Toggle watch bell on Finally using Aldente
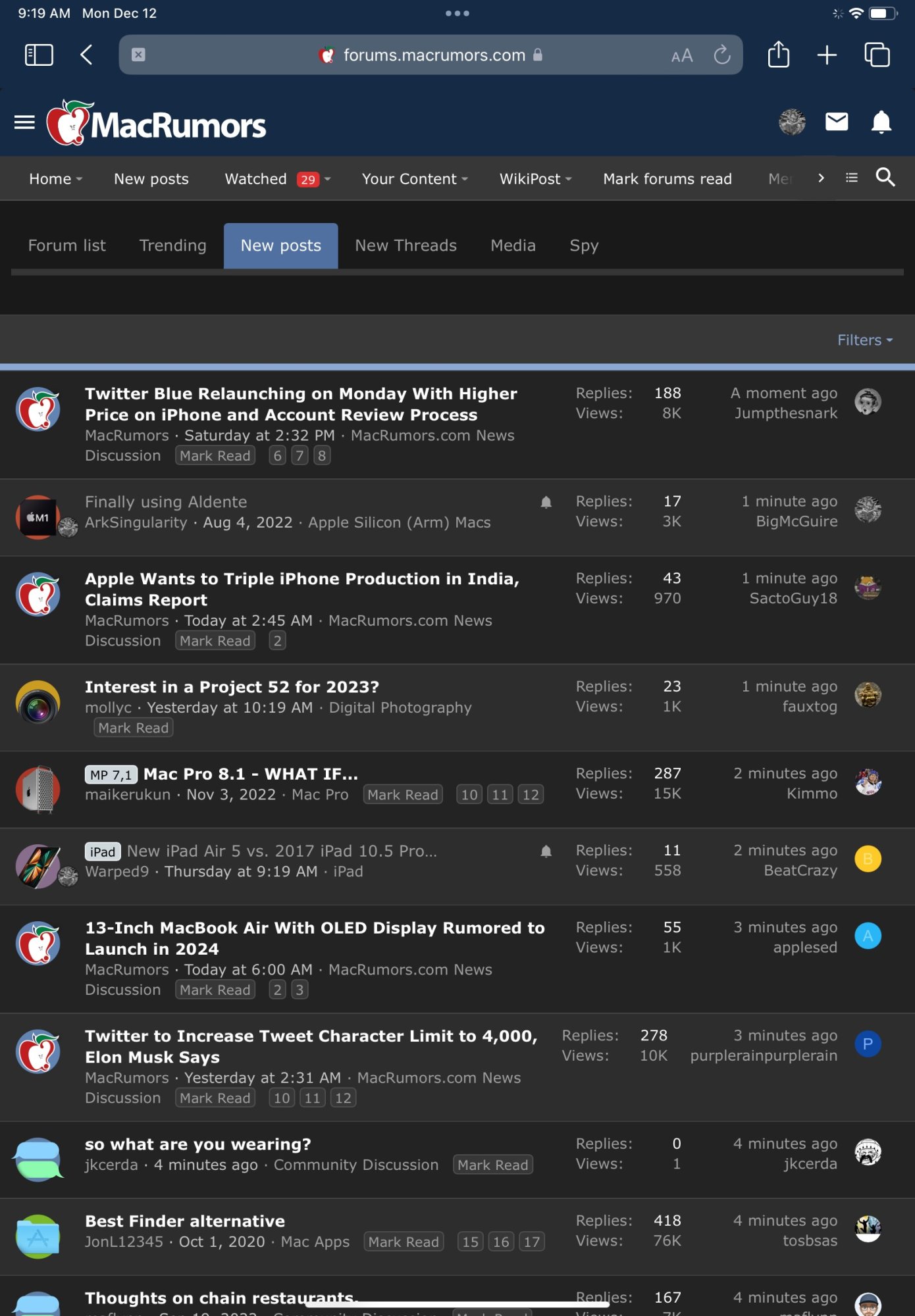 coord(546,503)
